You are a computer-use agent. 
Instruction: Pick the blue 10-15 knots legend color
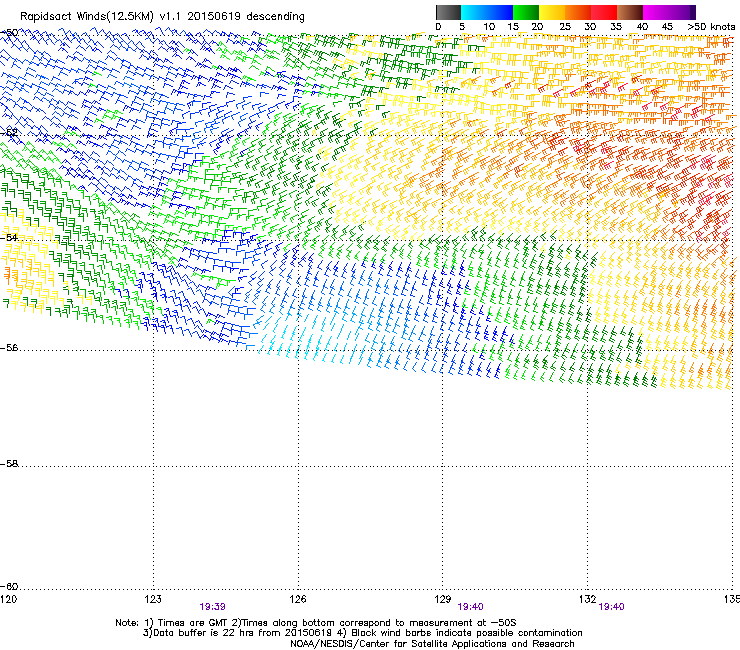(x=500, y=12)
